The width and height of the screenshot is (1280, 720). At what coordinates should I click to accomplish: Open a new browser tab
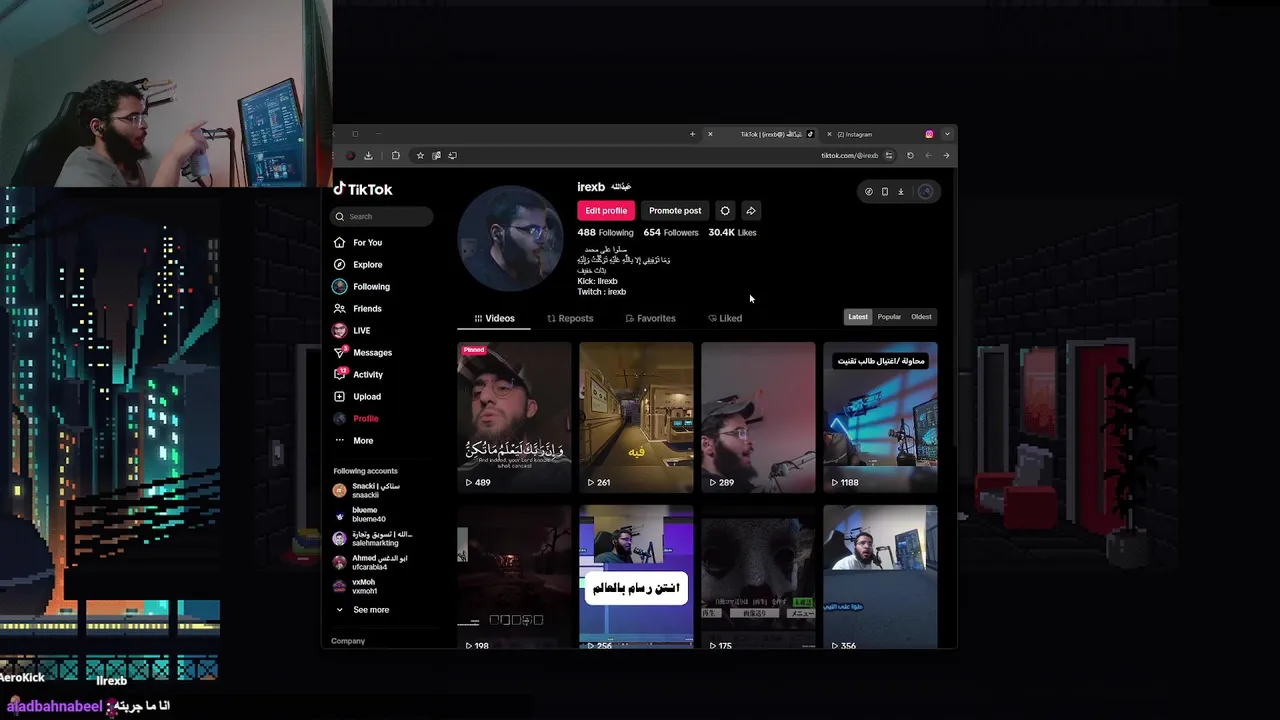[x=692, y=134]
